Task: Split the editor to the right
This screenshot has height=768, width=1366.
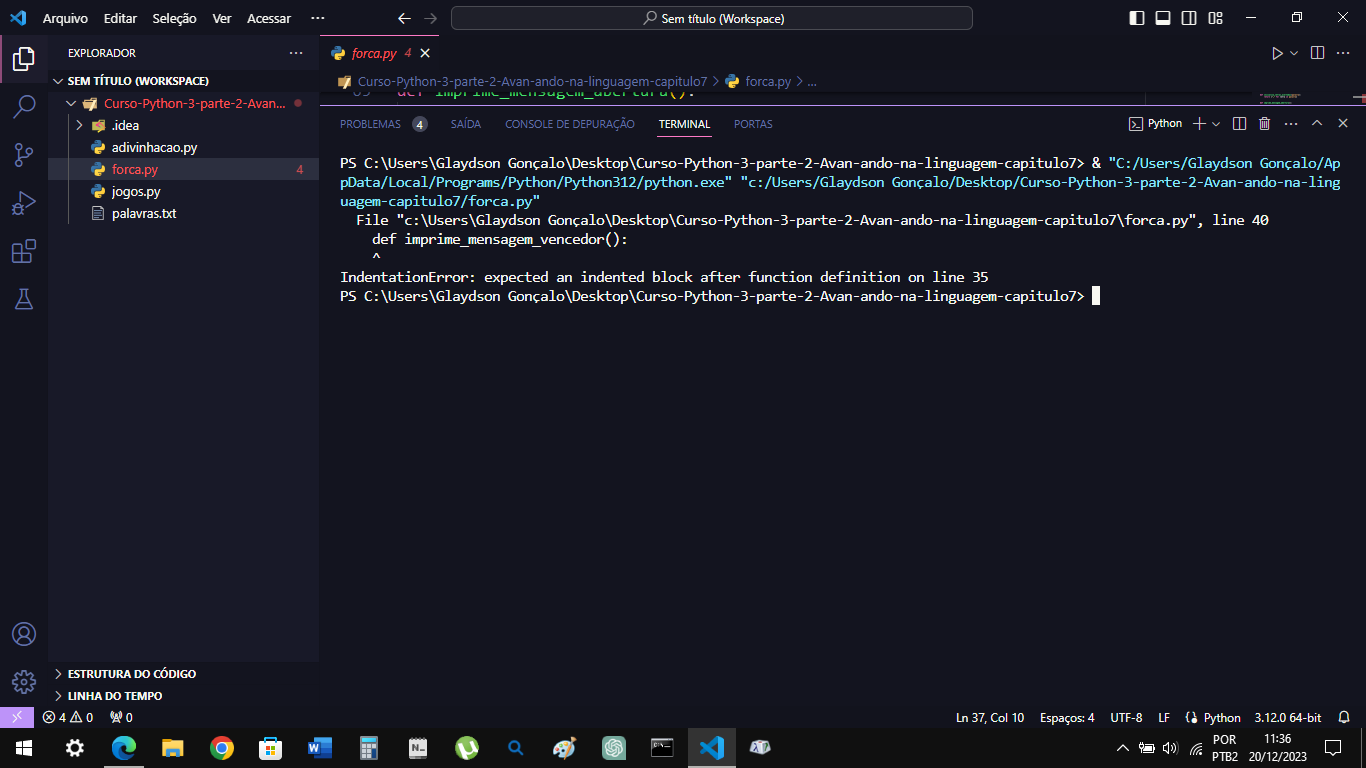Action: pos(1317,53)
